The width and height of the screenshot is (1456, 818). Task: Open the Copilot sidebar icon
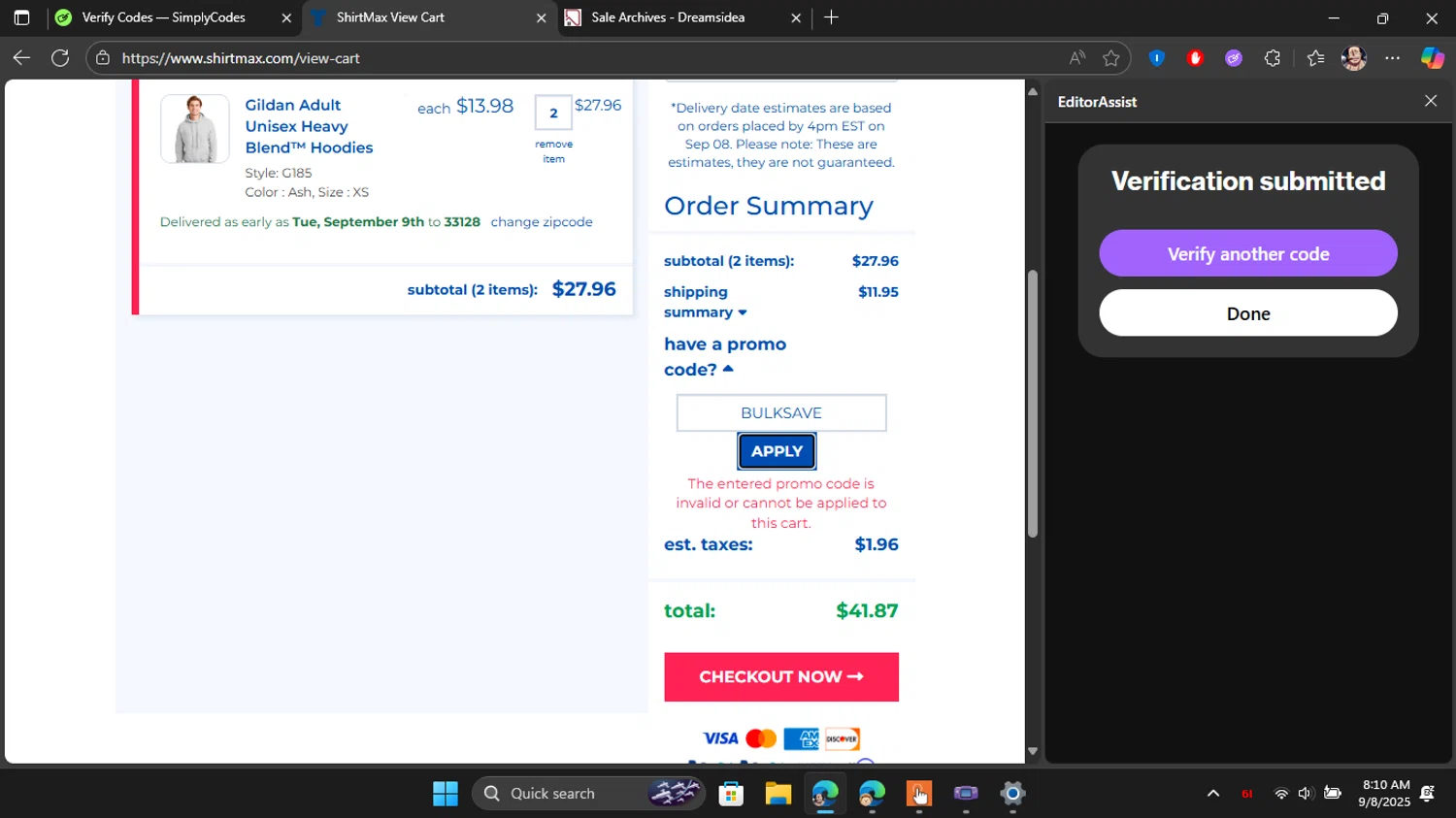(1433, 58)
